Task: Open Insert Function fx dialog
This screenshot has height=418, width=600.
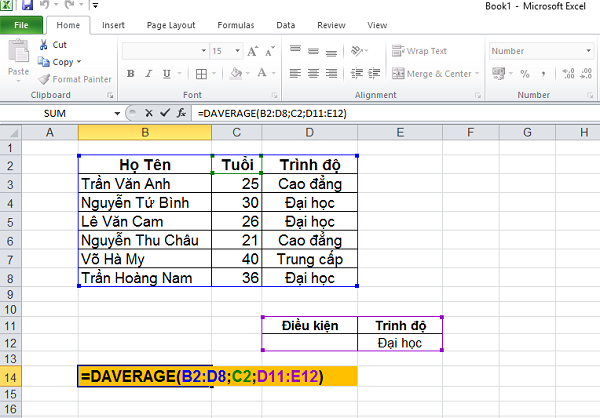Action: tap(181, 113)
